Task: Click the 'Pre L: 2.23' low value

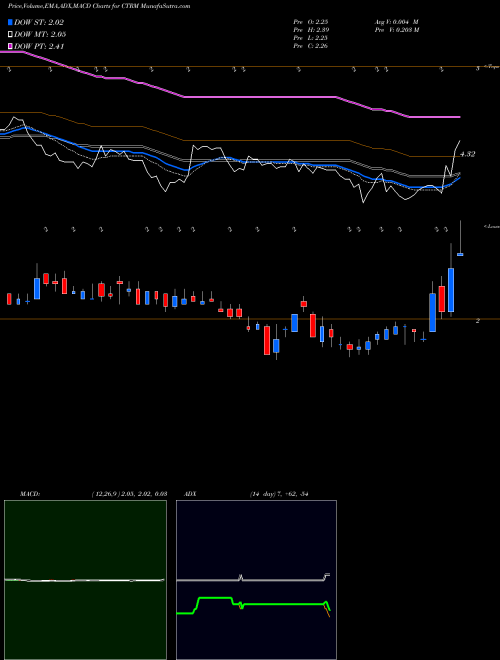Action: click(x=311, y=38)
